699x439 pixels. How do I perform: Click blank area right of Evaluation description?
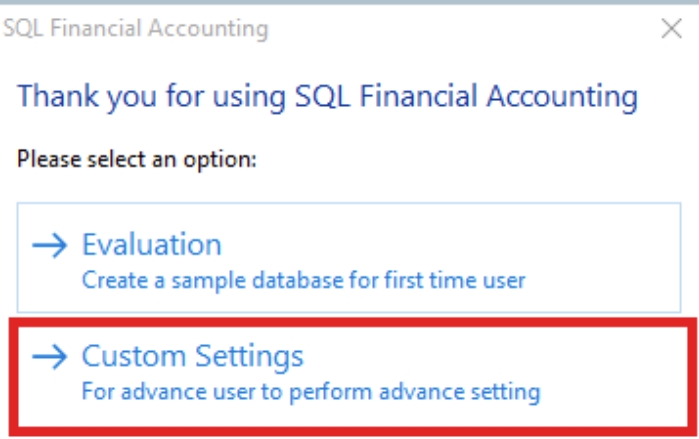pos(600,280)
